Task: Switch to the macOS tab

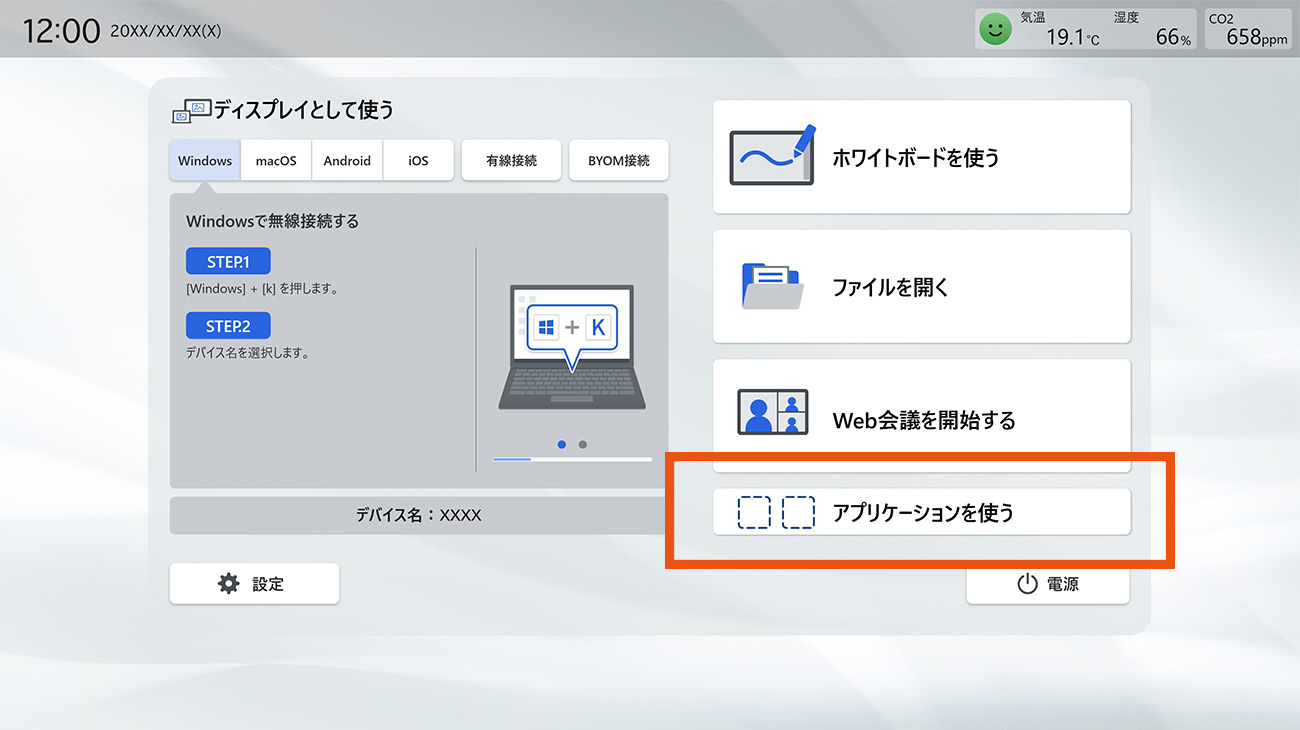Action: pos(276,160)
